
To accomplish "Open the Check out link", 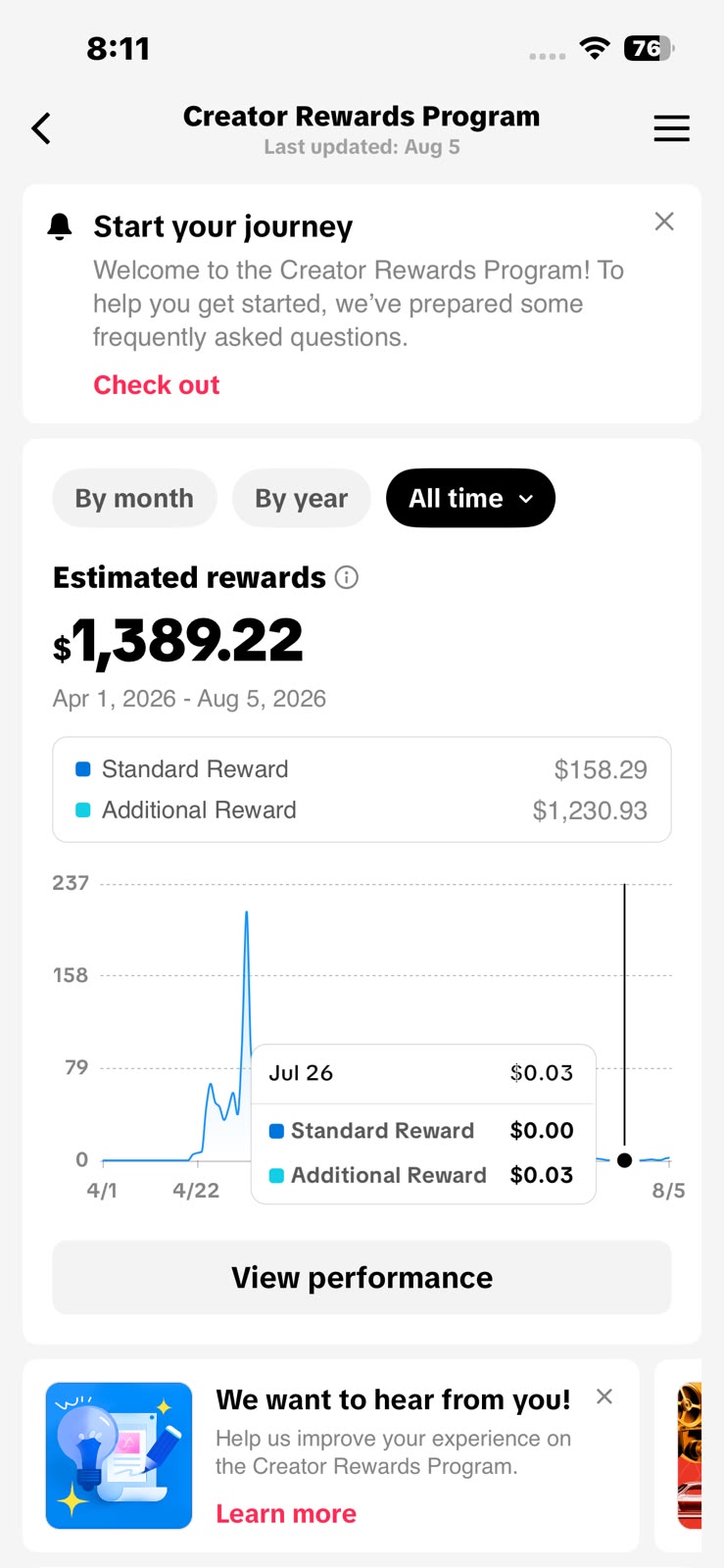I will pos(157,385).
